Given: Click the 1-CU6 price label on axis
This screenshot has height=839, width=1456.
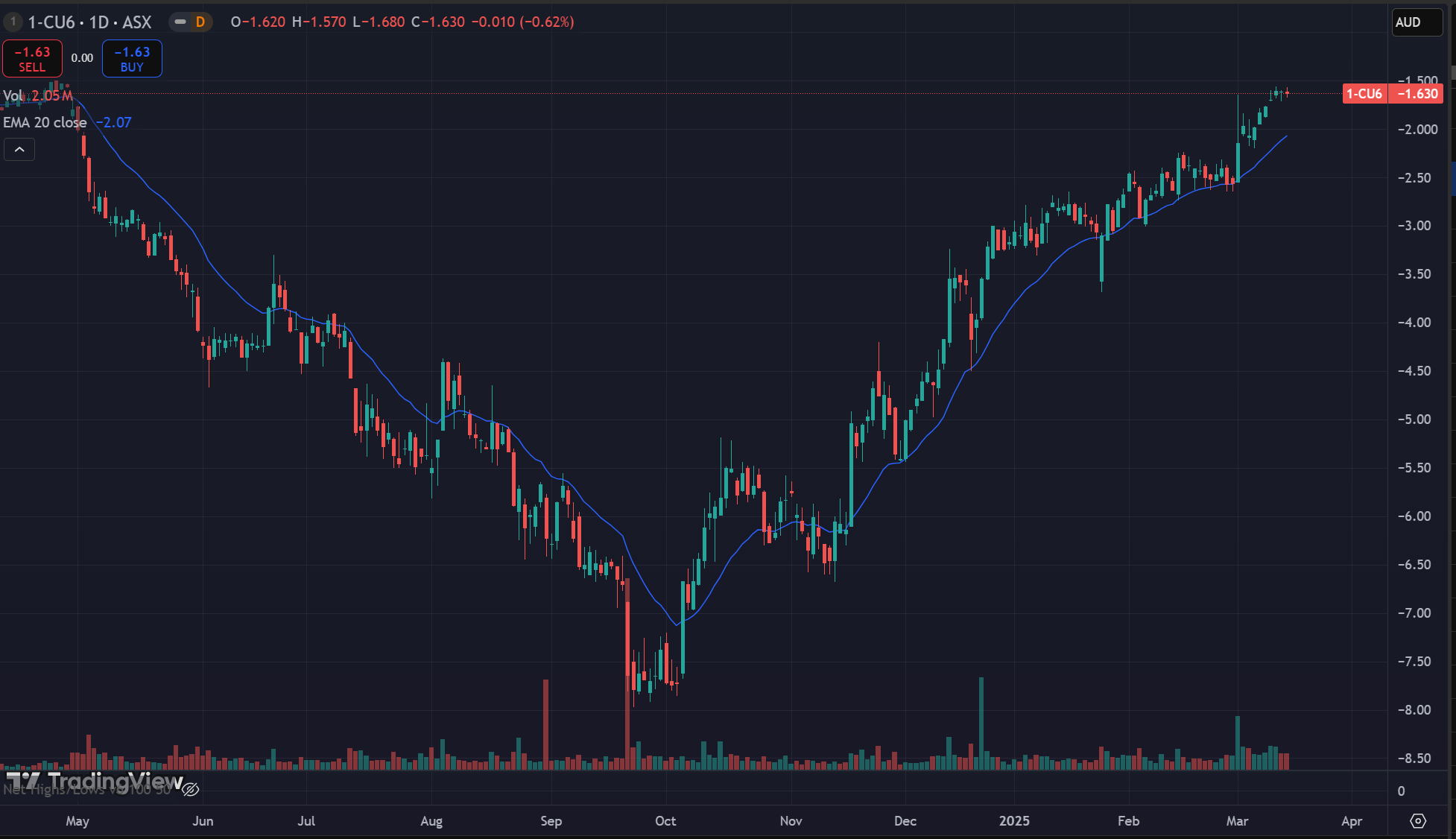Looking at the screenshot, I should (1364, 94).
